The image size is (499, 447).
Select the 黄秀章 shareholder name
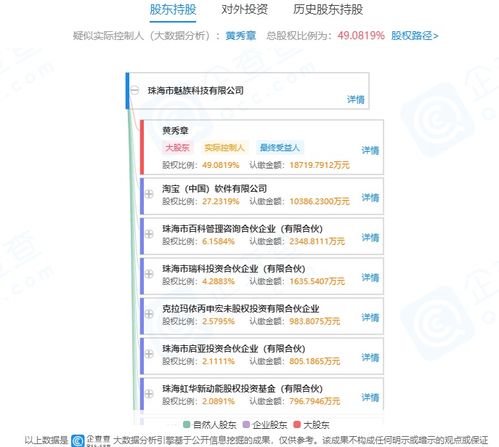175,131
